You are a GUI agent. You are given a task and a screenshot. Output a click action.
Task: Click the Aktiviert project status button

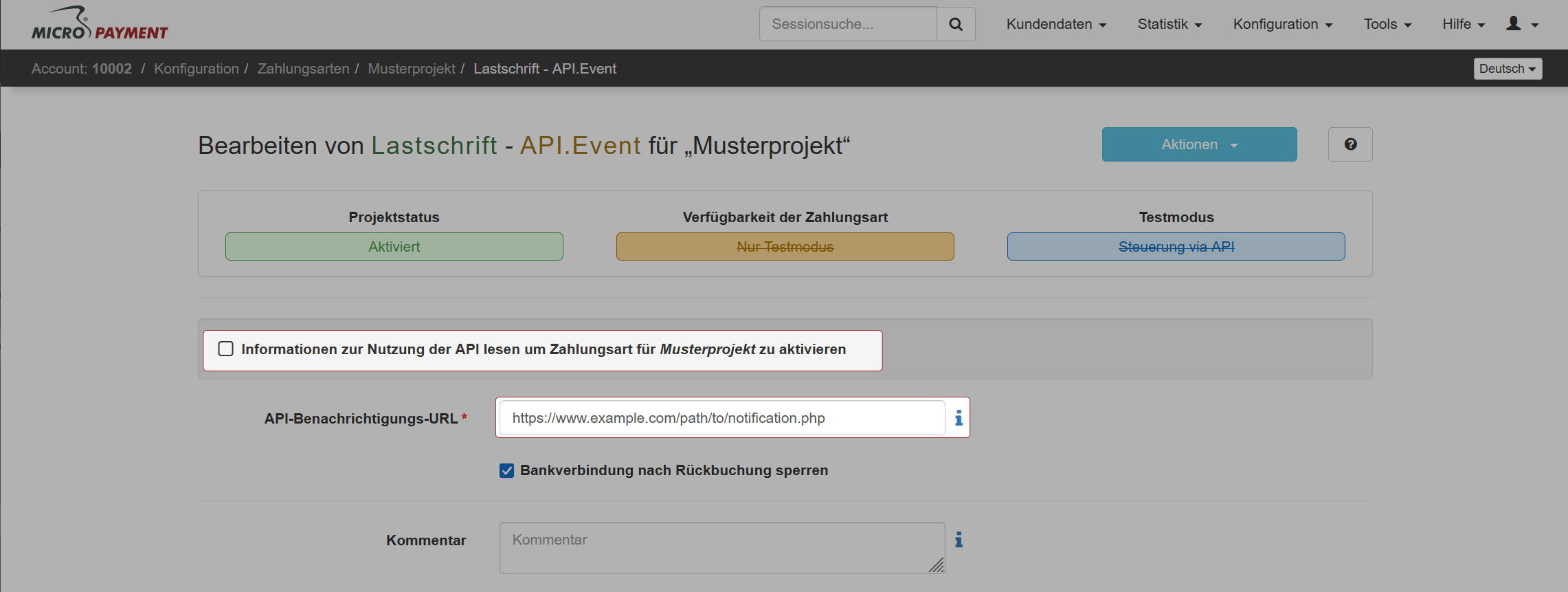point(394,247)
